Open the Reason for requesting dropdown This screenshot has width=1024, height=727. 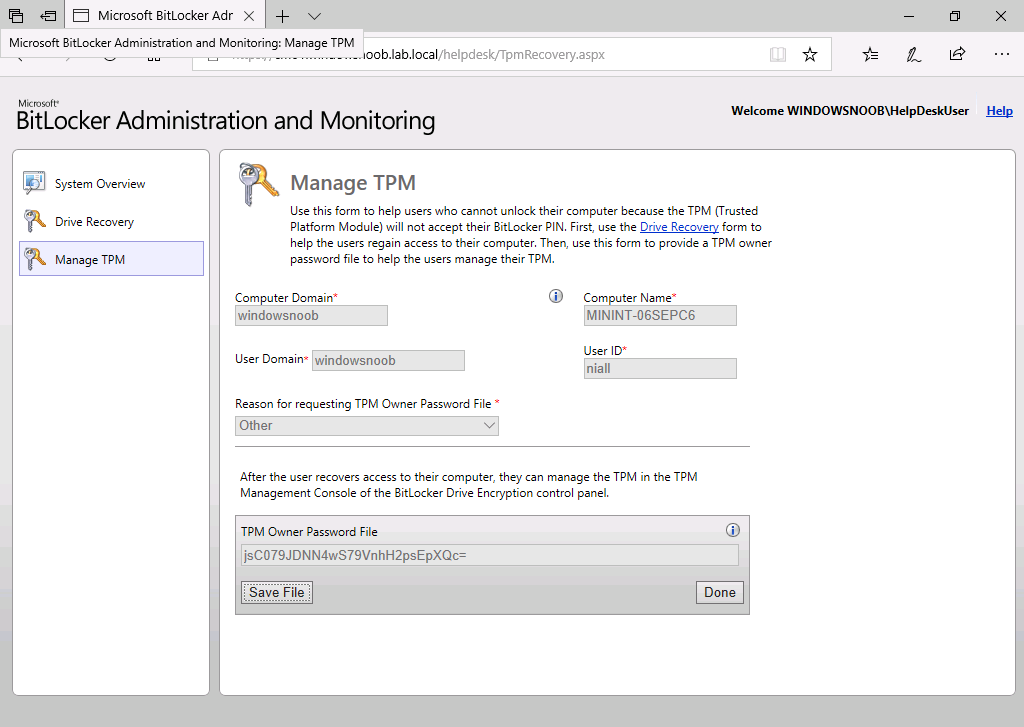click(366, 426)
